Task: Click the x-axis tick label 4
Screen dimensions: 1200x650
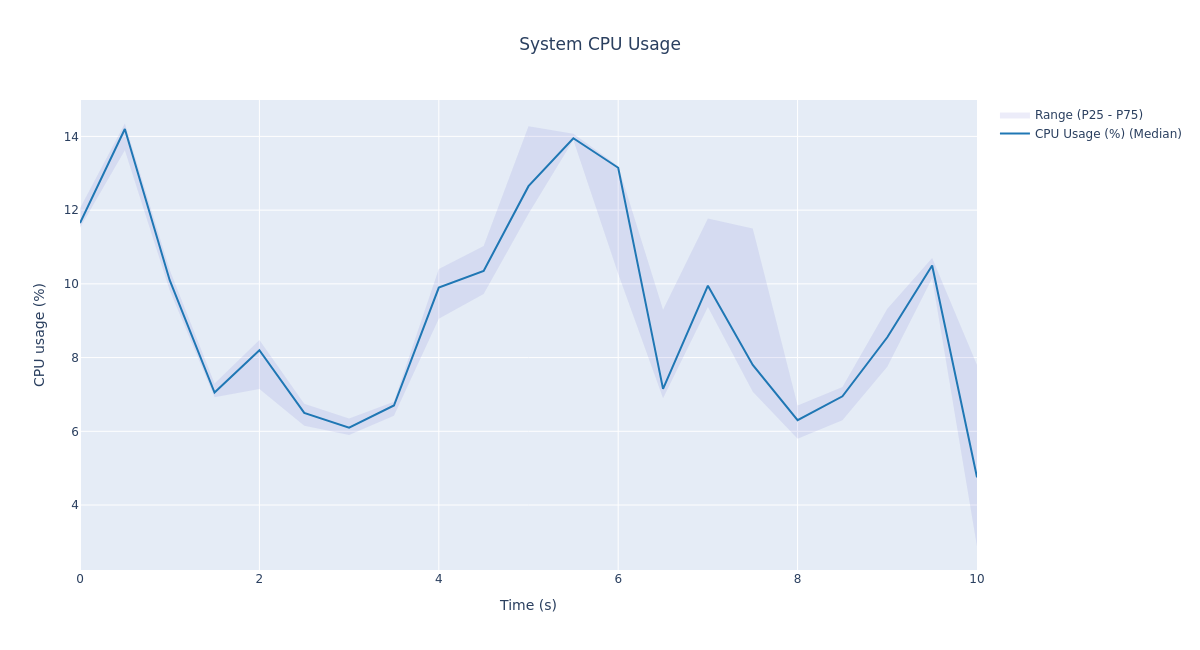Action: click(438, 579)
